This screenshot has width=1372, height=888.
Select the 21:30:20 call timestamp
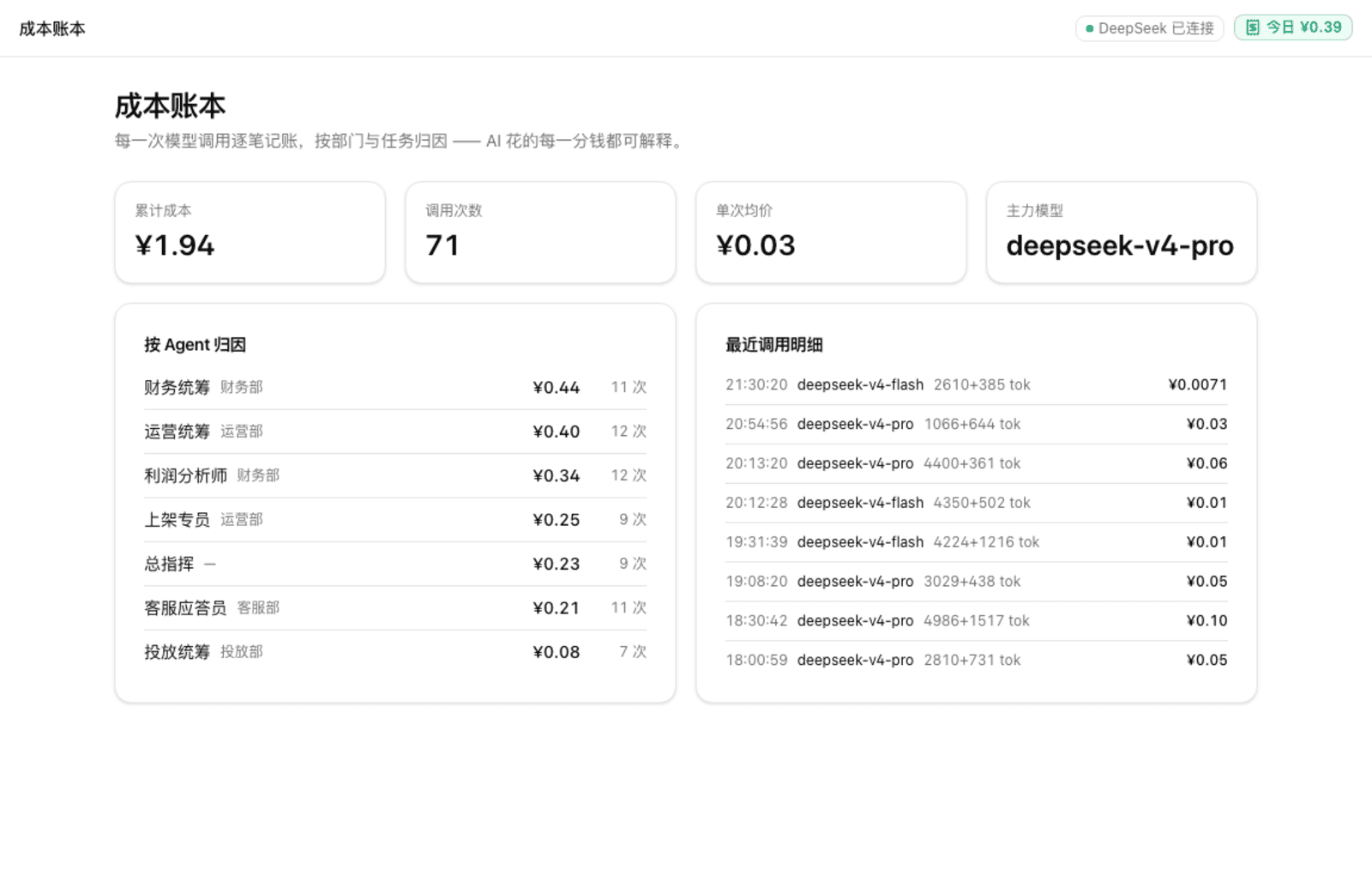pyautogui.click(x=756, y=385)
